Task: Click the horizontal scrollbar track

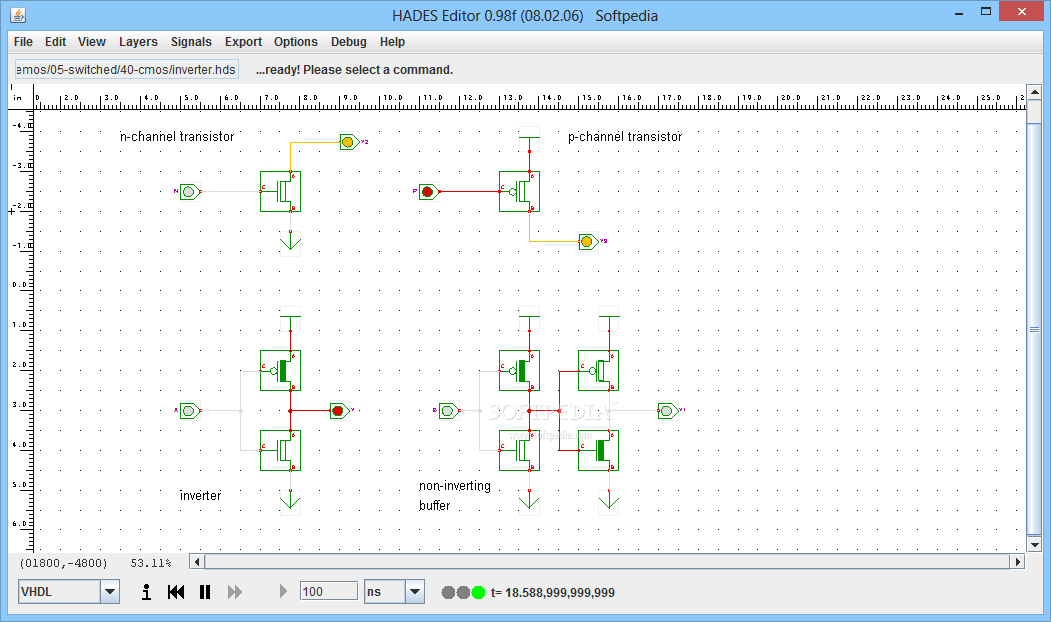Action: [607, 562]
